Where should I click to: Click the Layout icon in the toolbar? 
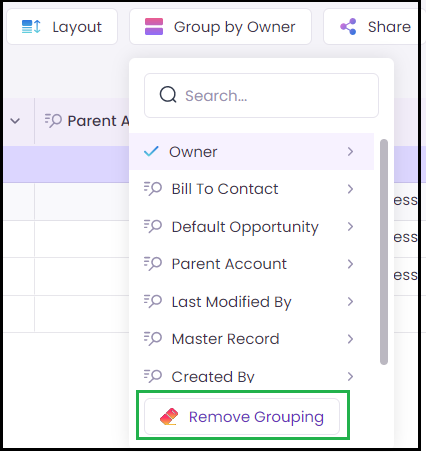tap(31, 27)
